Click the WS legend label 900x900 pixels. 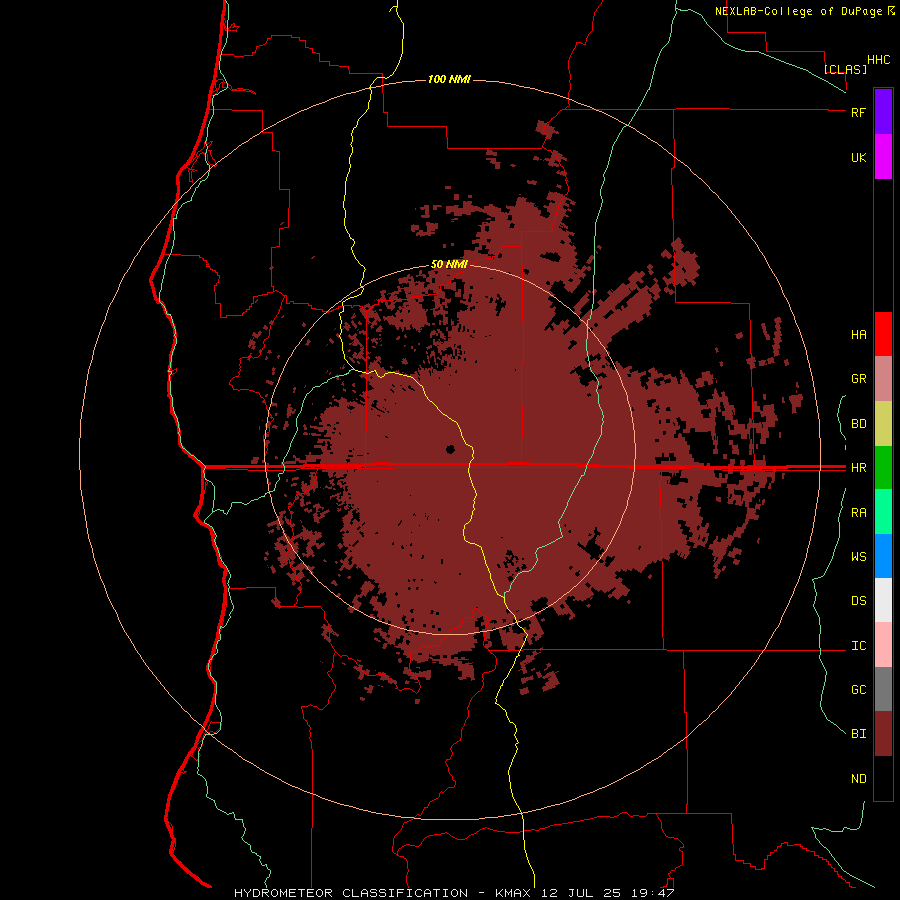pyautogui.click(x=858, y=557)
